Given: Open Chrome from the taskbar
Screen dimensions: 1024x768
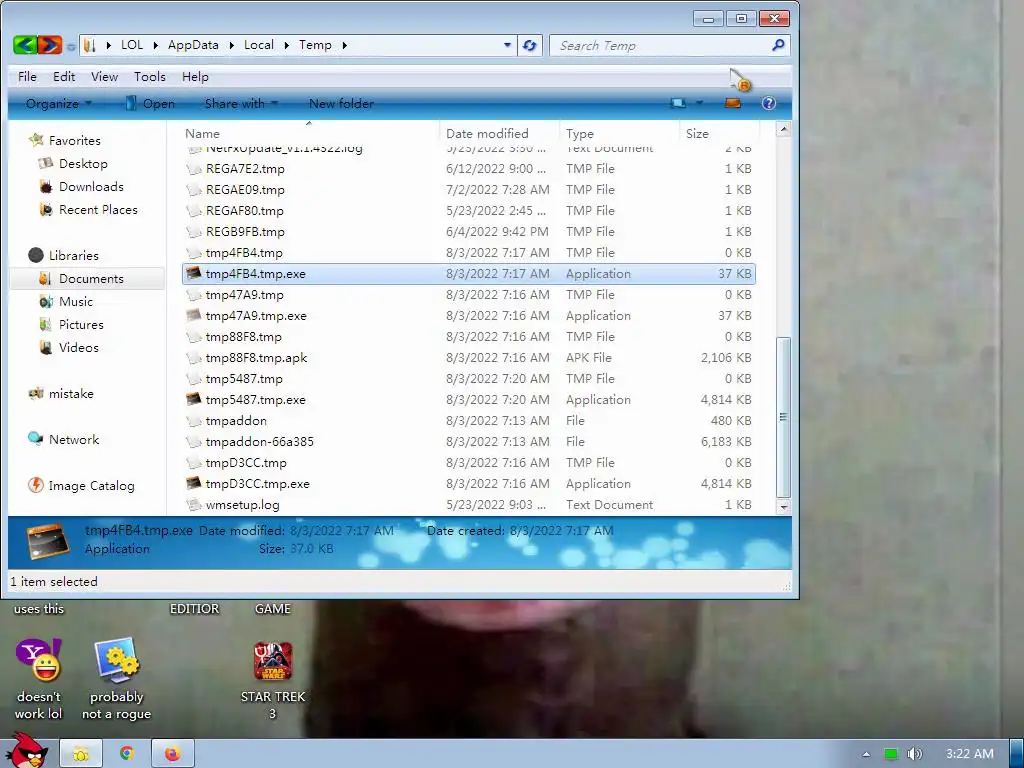Looking at the screenshot, I should (x=127, y=753).
